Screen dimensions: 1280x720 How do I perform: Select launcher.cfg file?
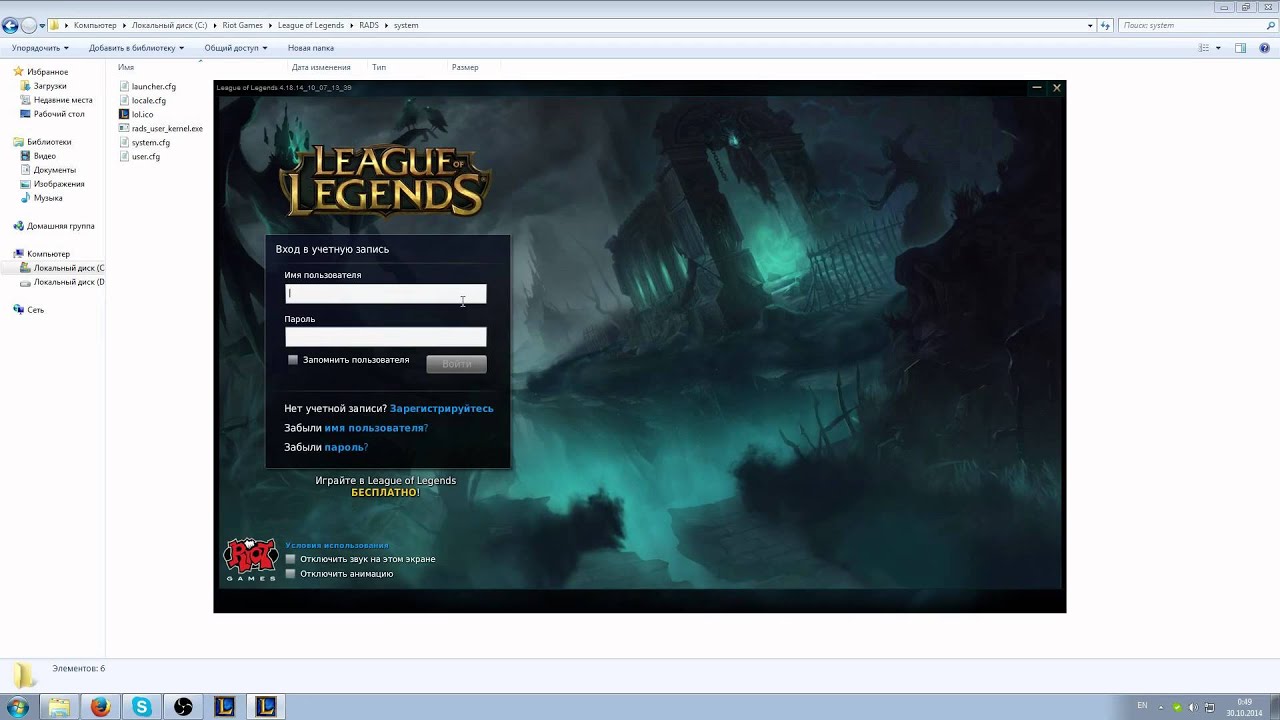click(147, 86)
